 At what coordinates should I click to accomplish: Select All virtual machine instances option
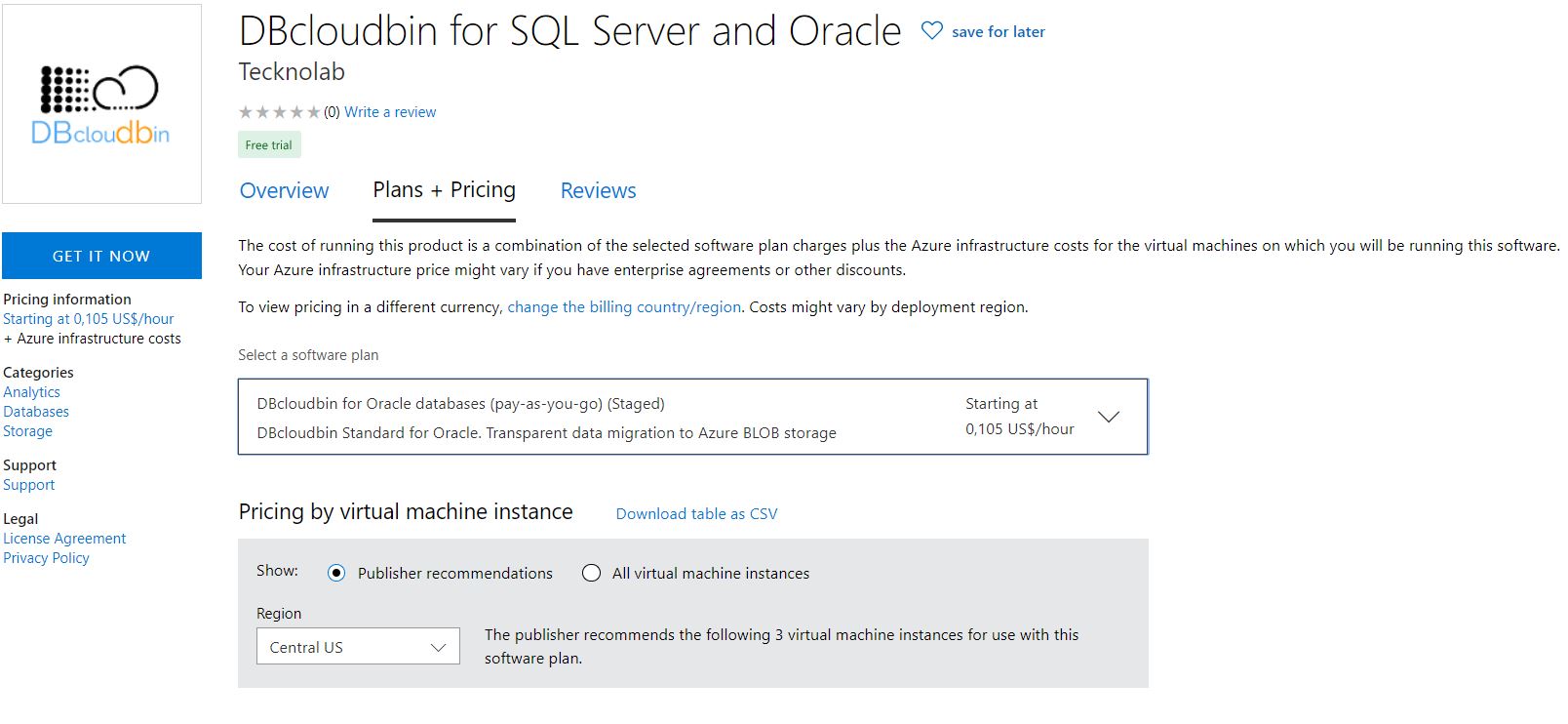(591, 573)
